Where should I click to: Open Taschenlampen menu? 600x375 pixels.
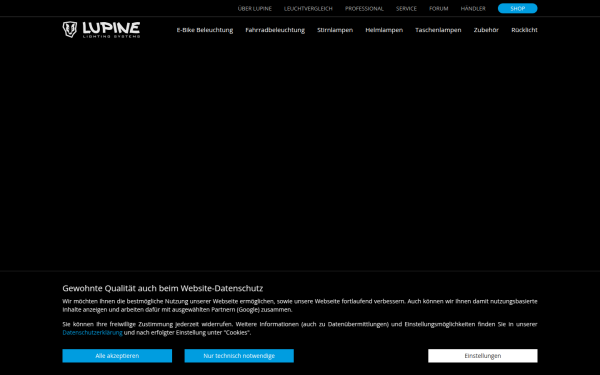point(438,30)
